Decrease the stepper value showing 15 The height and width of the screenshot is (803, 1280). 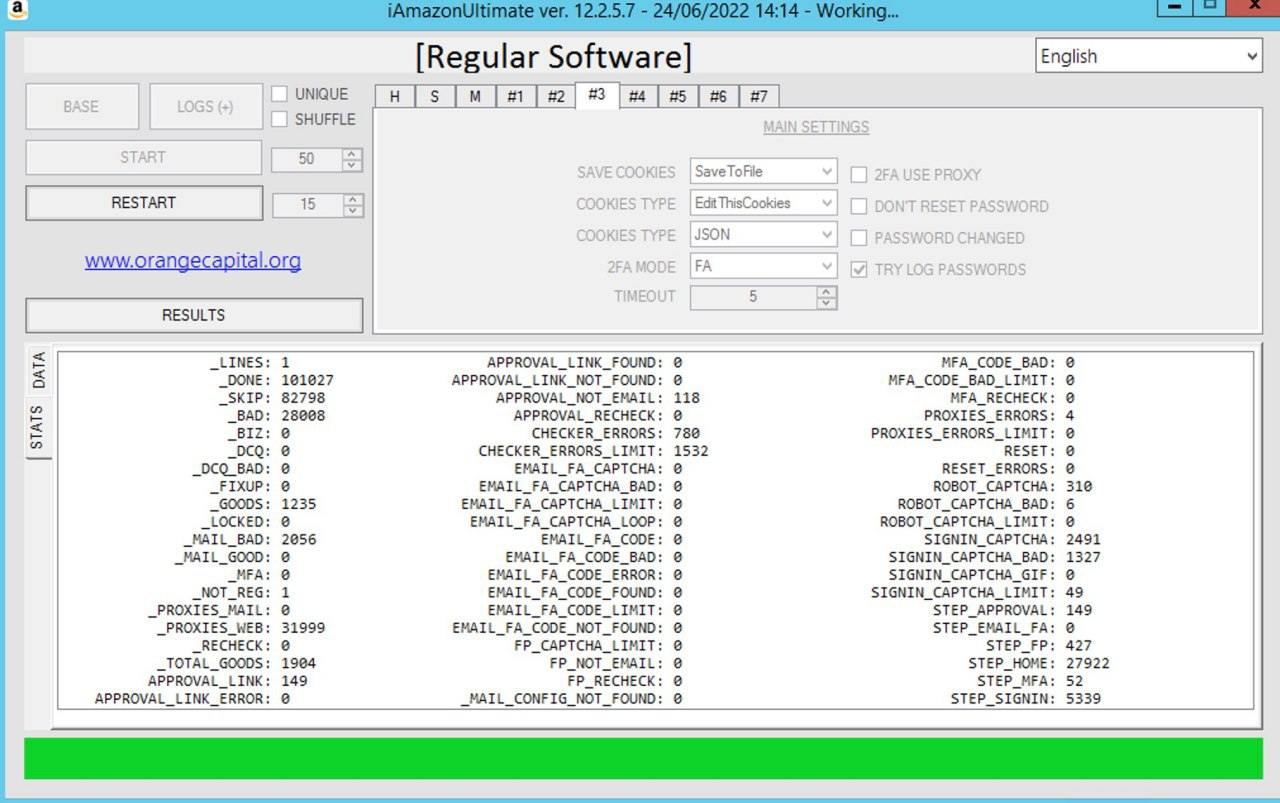click(352, 210)
